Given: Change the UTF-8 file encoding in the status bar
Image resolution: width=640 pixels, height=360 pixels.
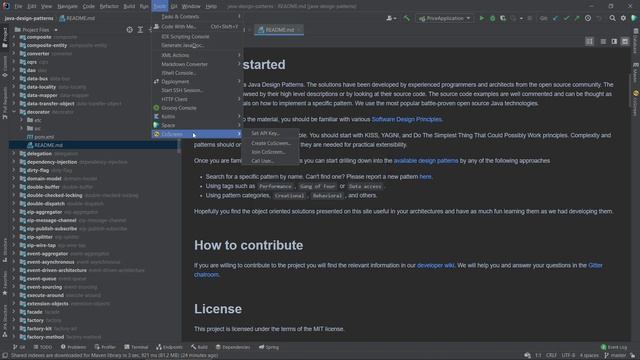Looking at the screenshot, I should point(568,356).
